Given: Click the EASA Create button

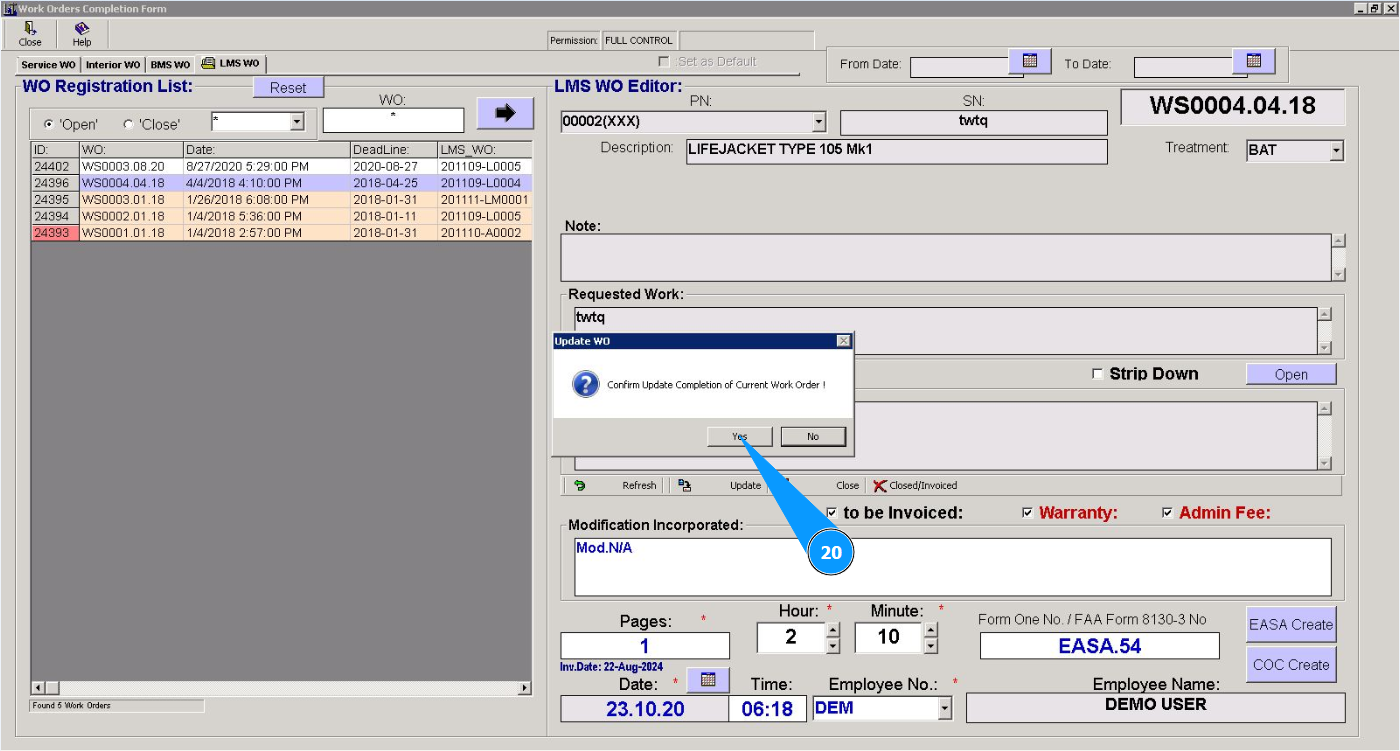Looking at the screenshot, I should [x=1290, y=624].
